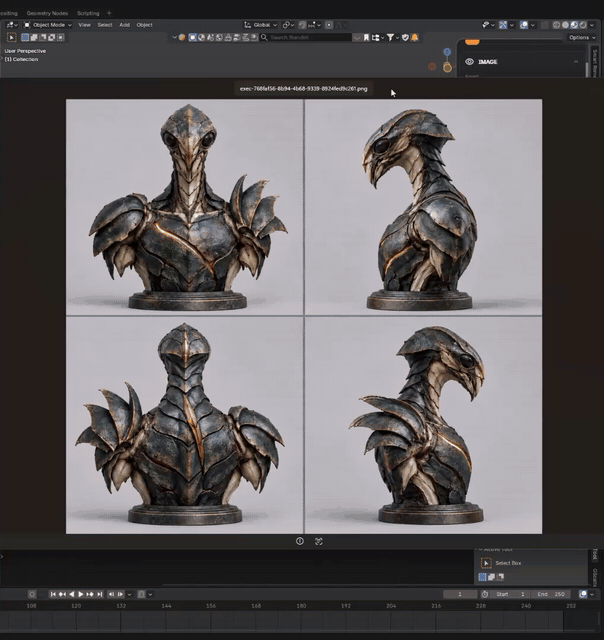Click the magnifier icon in search field
This screenshot has width=604, height=640.
pos(264,37)
